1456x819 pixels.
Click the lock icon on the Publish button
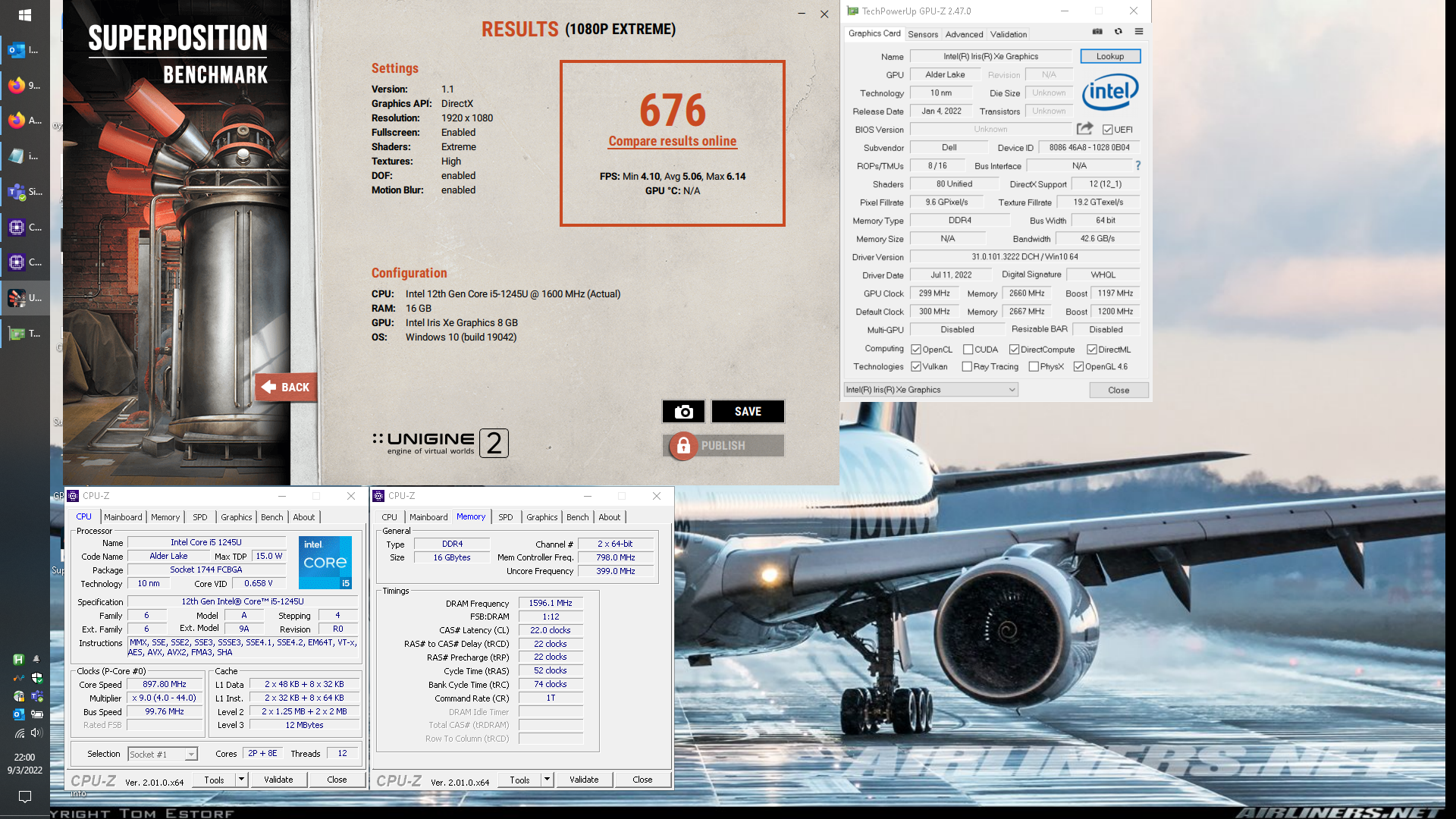coord(683,446)
